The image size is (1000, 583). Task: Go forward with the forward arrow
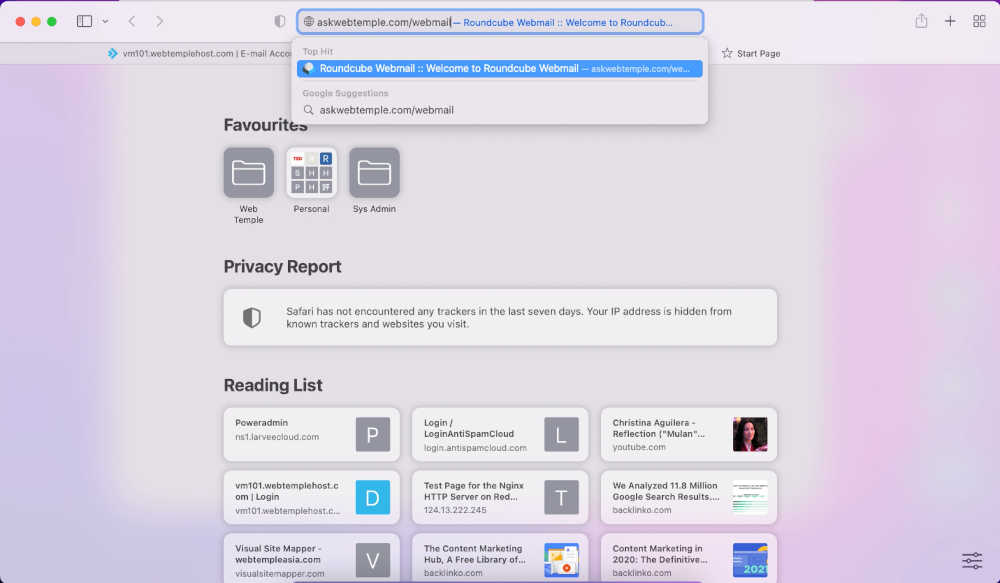(x=159, y=21)
